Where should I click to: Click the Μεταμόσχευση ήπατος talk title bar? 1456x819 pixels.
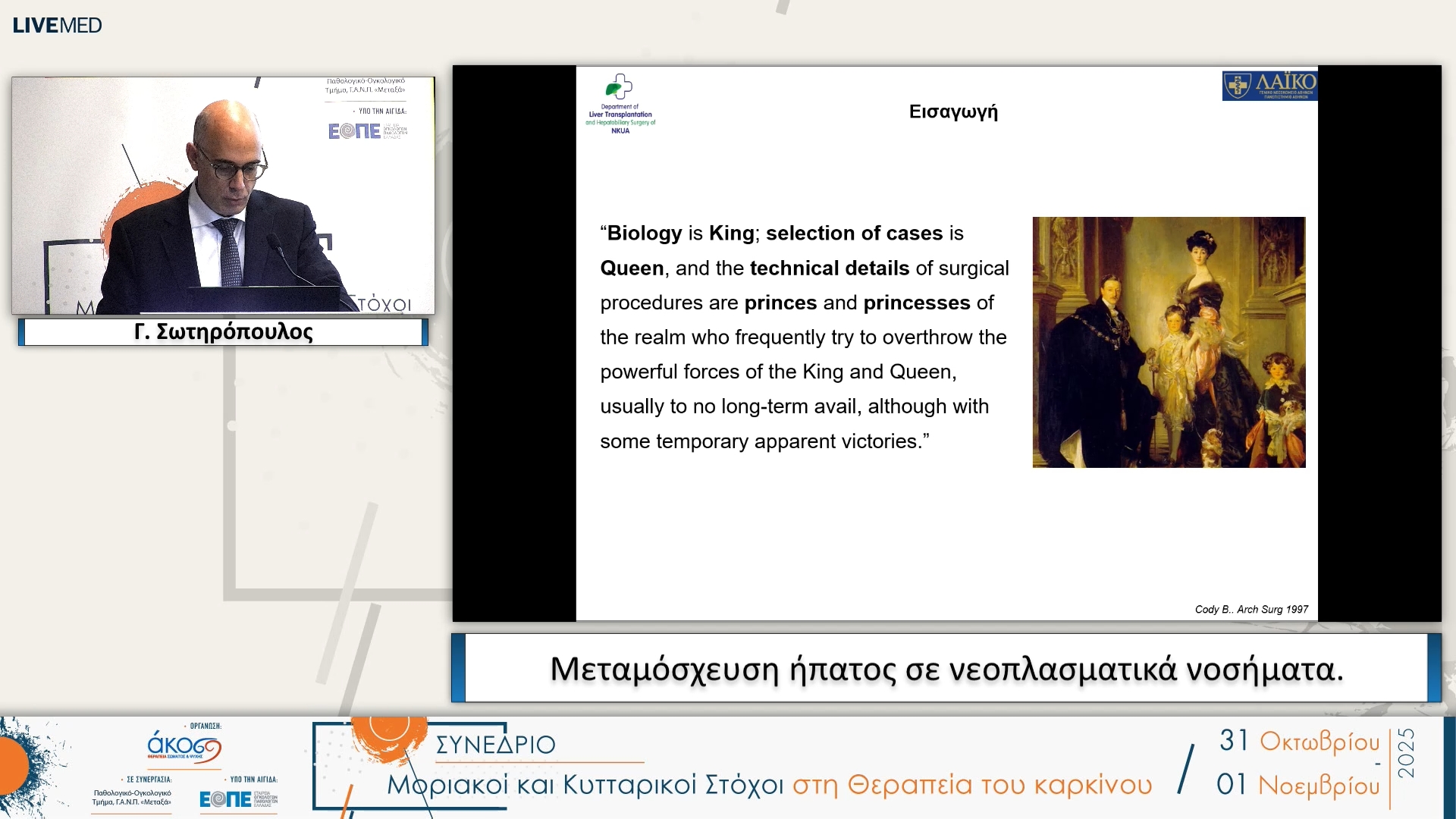pyautogui.click(x=946, y=669)
